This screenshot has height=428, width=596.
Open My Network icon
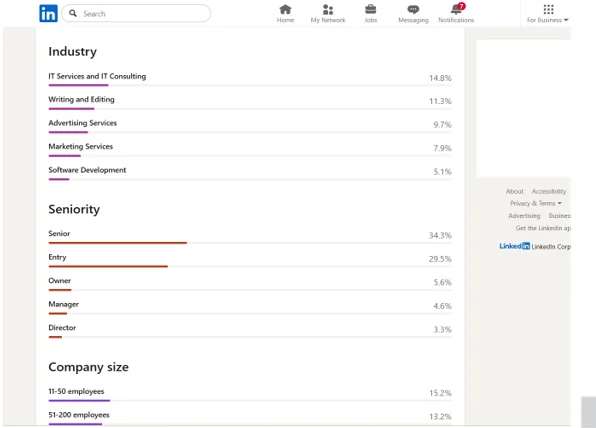[x=328, y=9]
